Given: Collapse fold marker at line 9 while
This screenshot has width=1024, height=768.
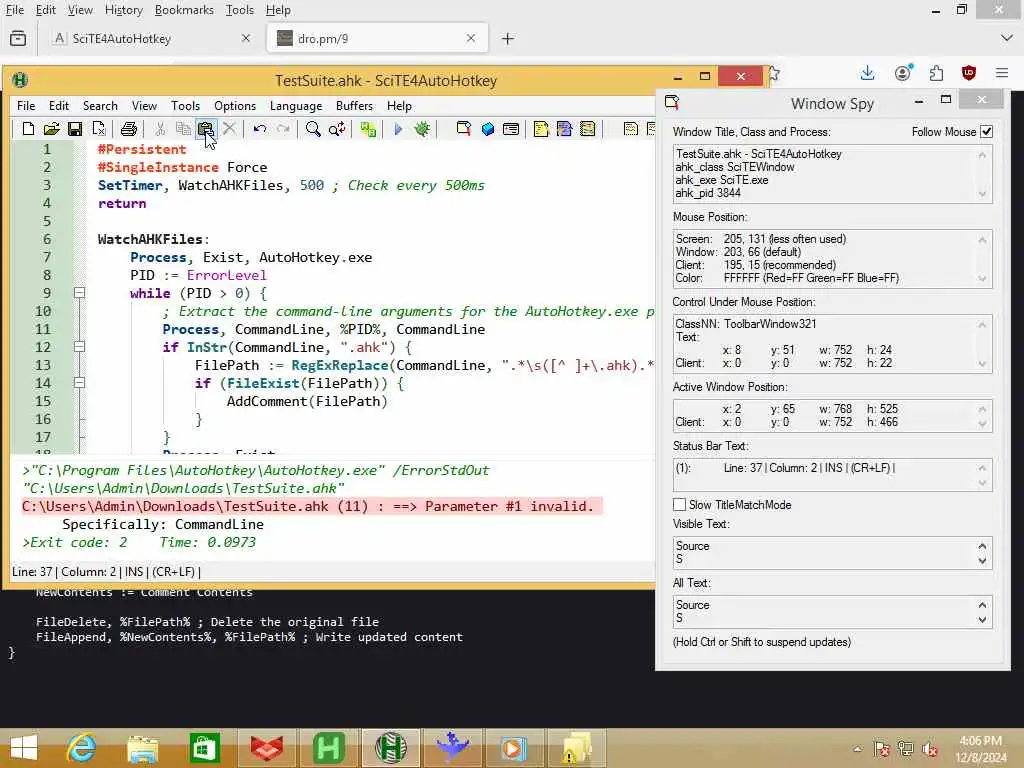Looking at the screenshot, I should [x=79, y=293].
